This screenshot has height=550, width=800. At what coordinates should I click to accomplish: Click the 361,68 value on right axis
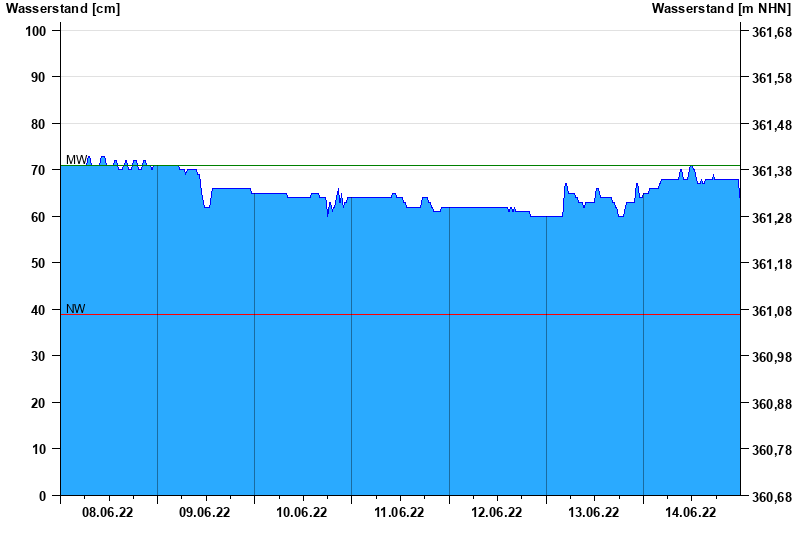tap(772, 32)
